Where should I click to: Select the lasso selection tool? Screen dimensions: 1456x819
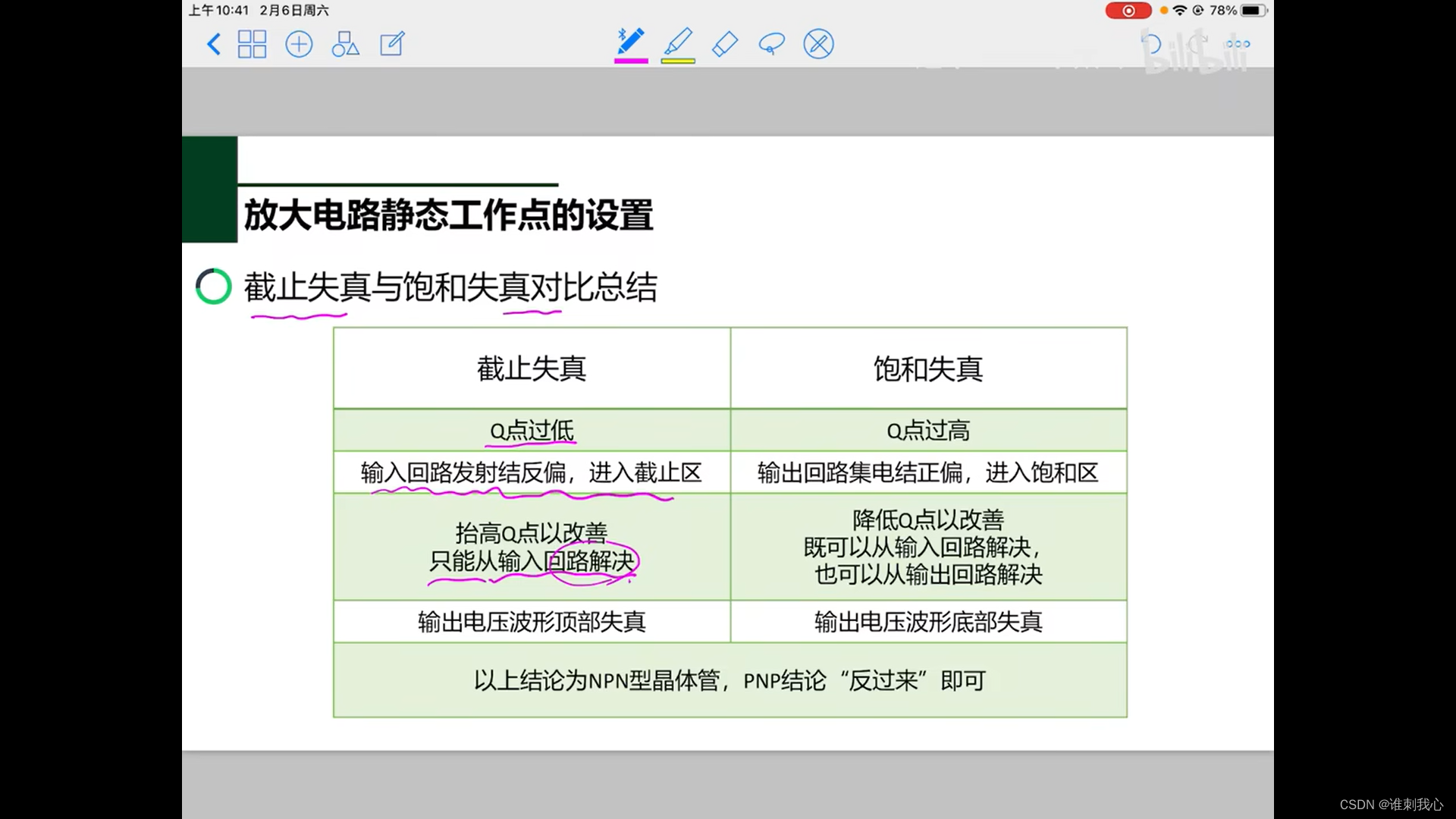[771, 44]
